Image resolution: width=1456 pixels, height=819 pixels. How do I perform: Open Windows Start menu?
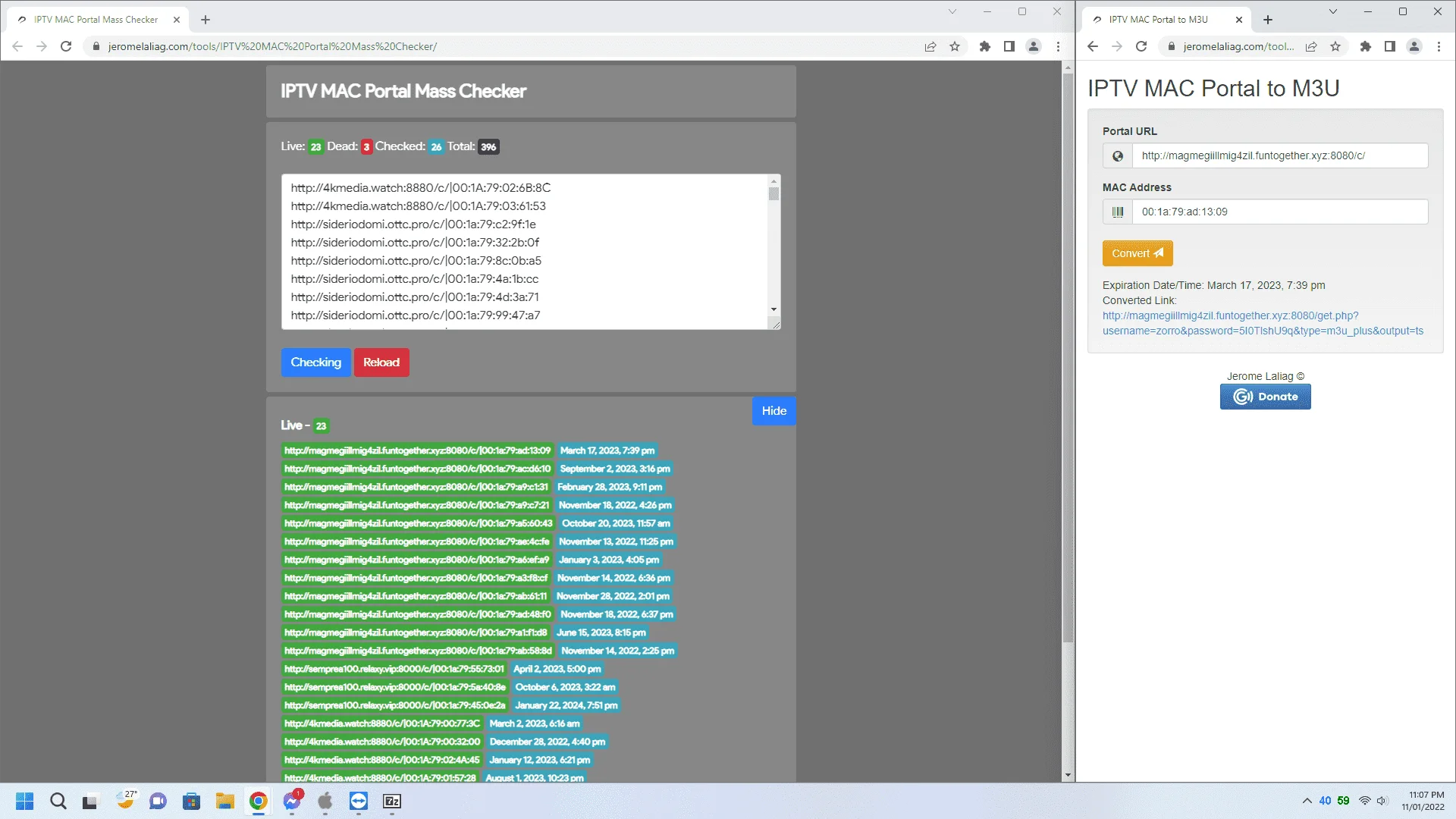[25, 801]
